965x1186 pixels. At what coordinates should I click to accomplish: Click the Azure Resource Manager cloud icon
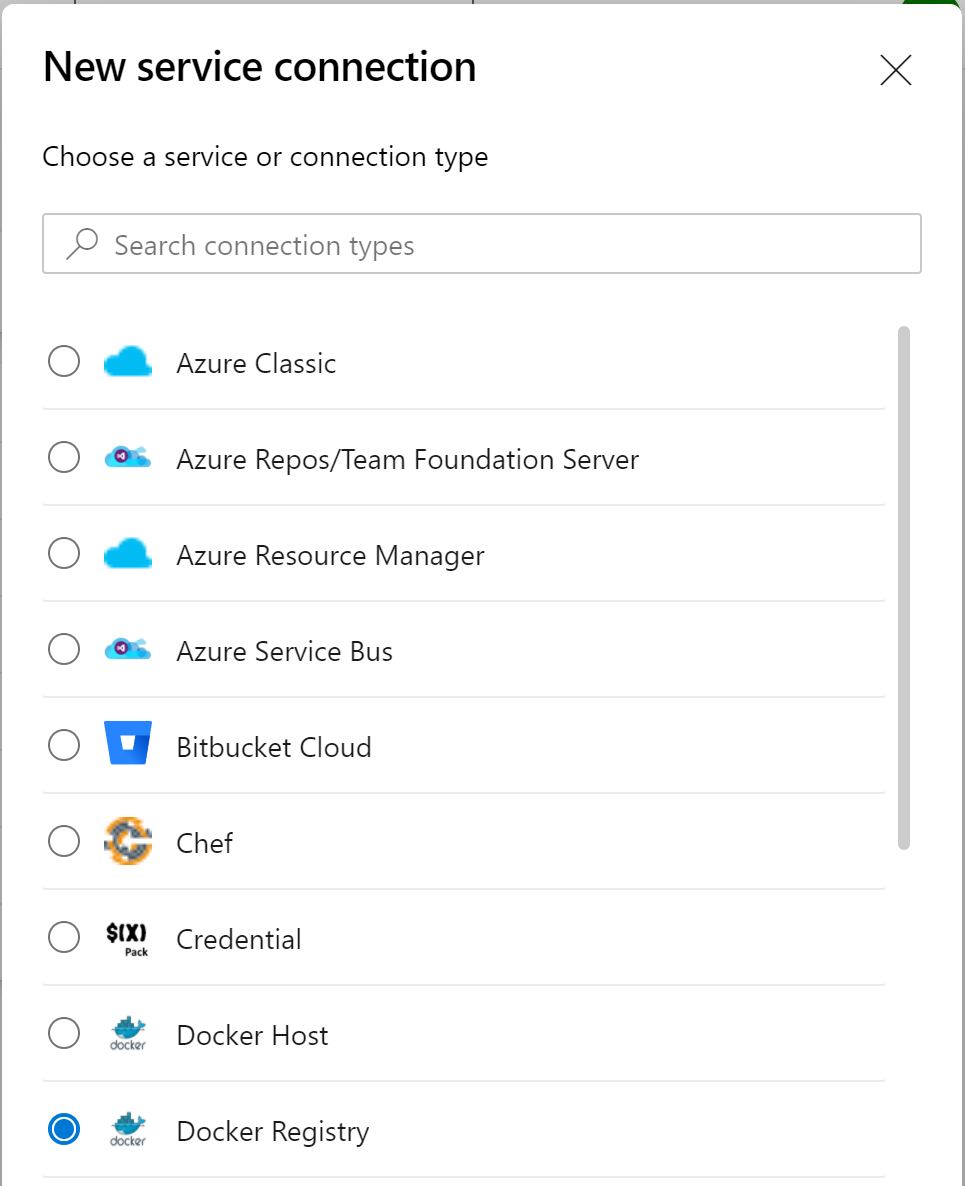[128, 554]
